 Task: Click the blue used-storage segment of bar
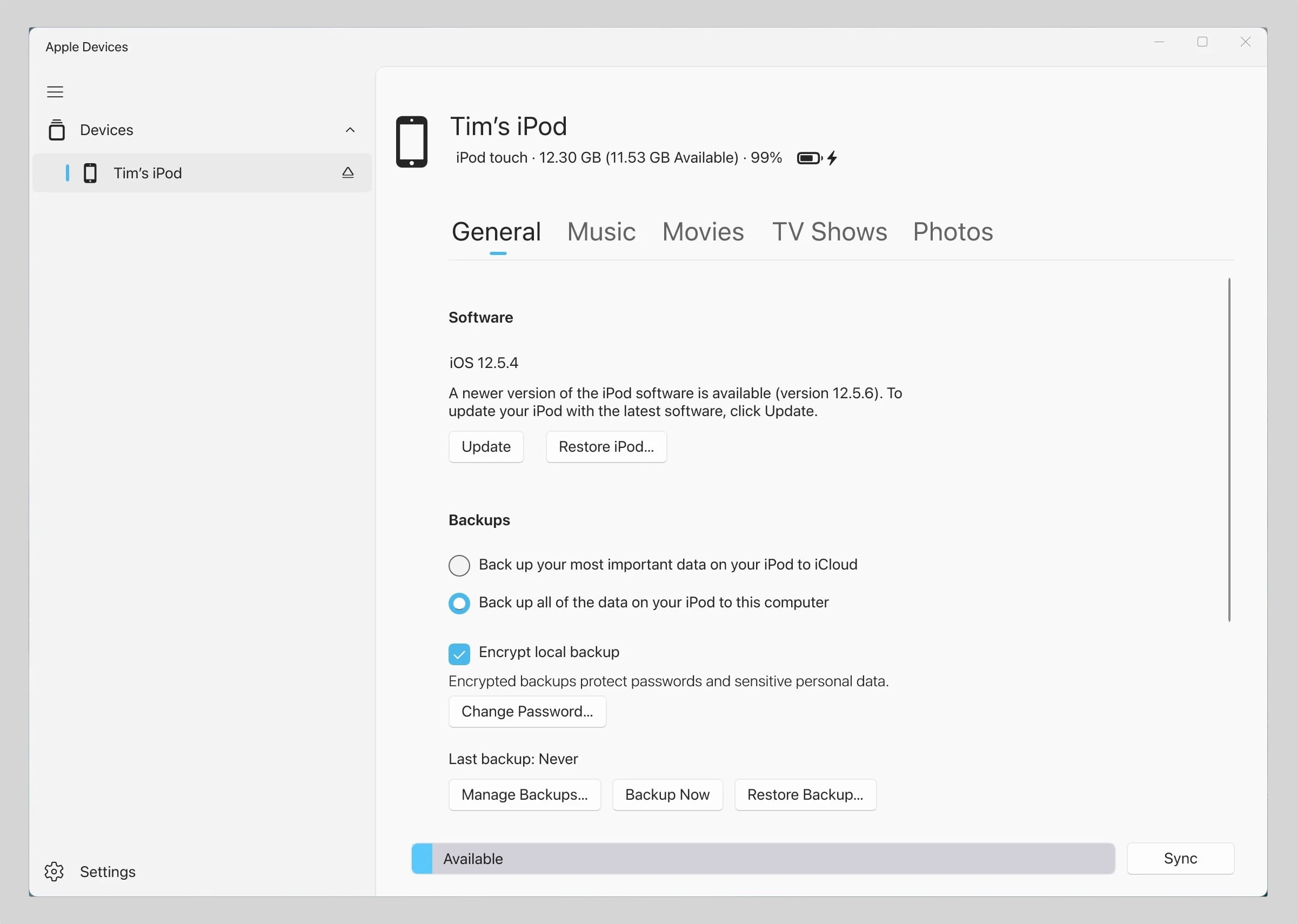point(422,858)
